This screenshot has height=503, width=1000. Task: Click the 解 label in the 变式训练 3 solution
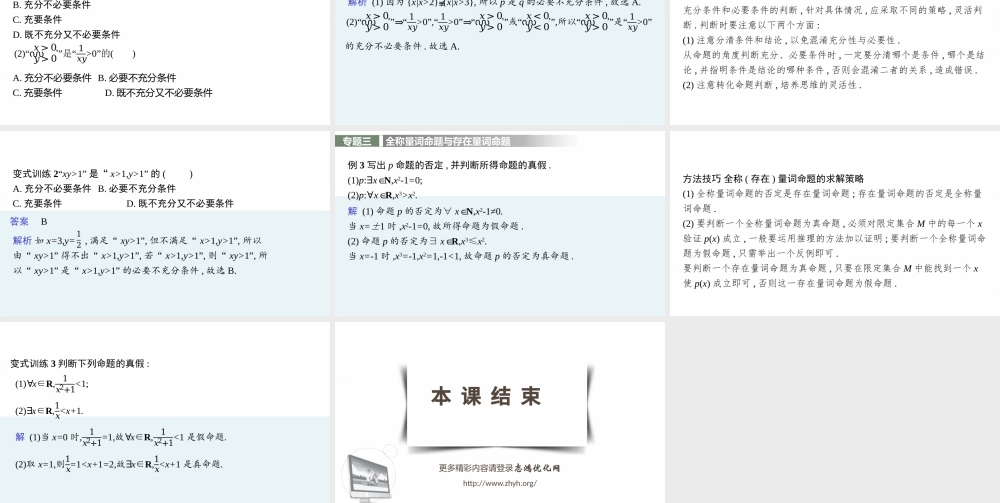[x=20, y=437]
